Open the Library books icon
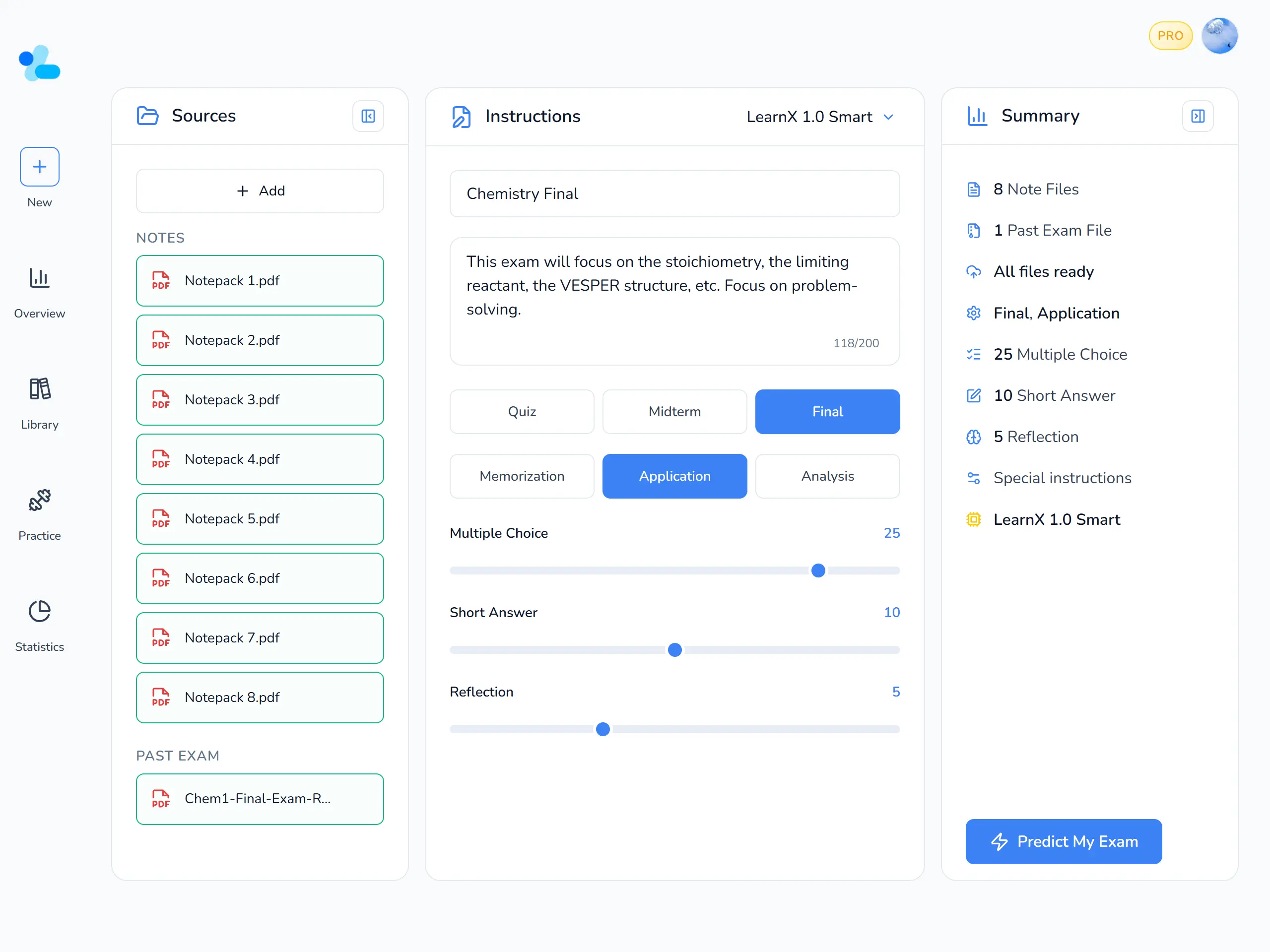Image resolution: width=1270 pixels, height=952 pixels. 40,389
